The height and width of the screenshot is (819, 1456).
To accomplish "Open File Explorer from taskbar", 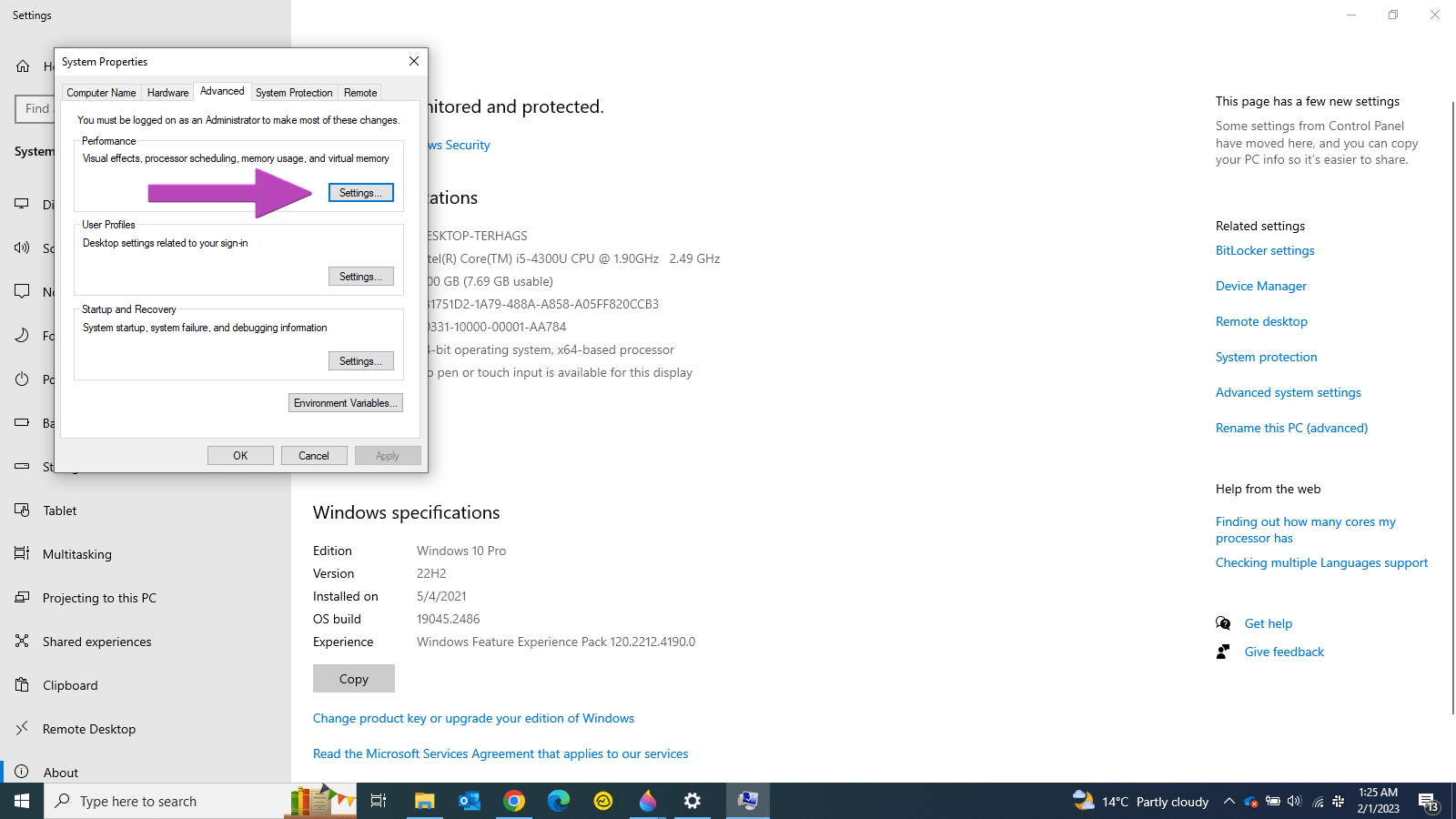I will pyautogui.click(x=424, y=801).
